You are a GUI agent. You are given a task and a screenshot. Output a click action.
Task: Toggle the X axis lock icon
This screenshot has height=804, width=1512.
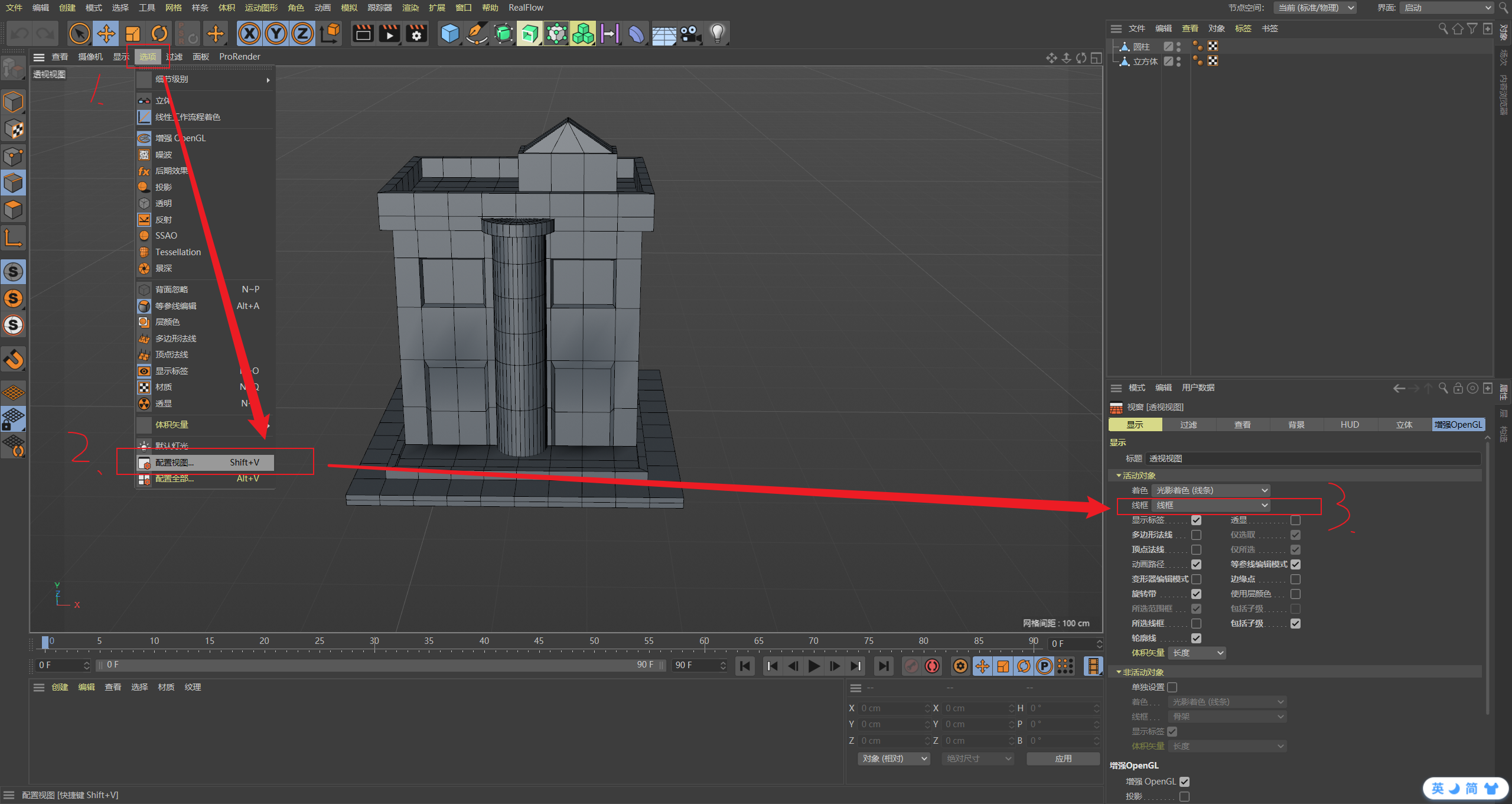click(250, 34)
